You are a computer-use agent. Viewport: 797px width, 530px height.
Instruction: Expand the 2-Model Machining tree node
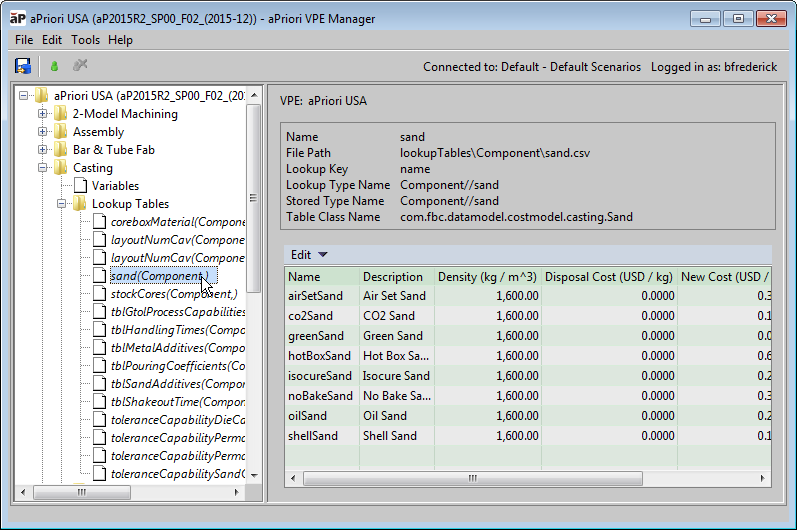(43, 114)
